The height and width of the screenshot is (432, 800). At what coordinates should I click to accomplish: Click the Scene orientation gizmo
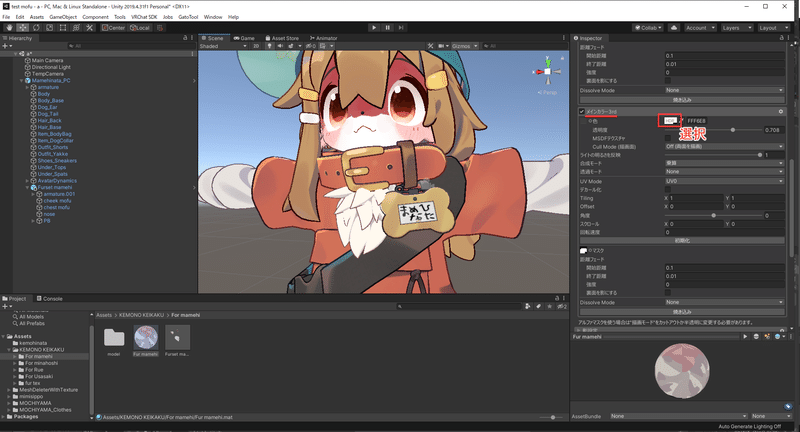(x=548, y=72)
